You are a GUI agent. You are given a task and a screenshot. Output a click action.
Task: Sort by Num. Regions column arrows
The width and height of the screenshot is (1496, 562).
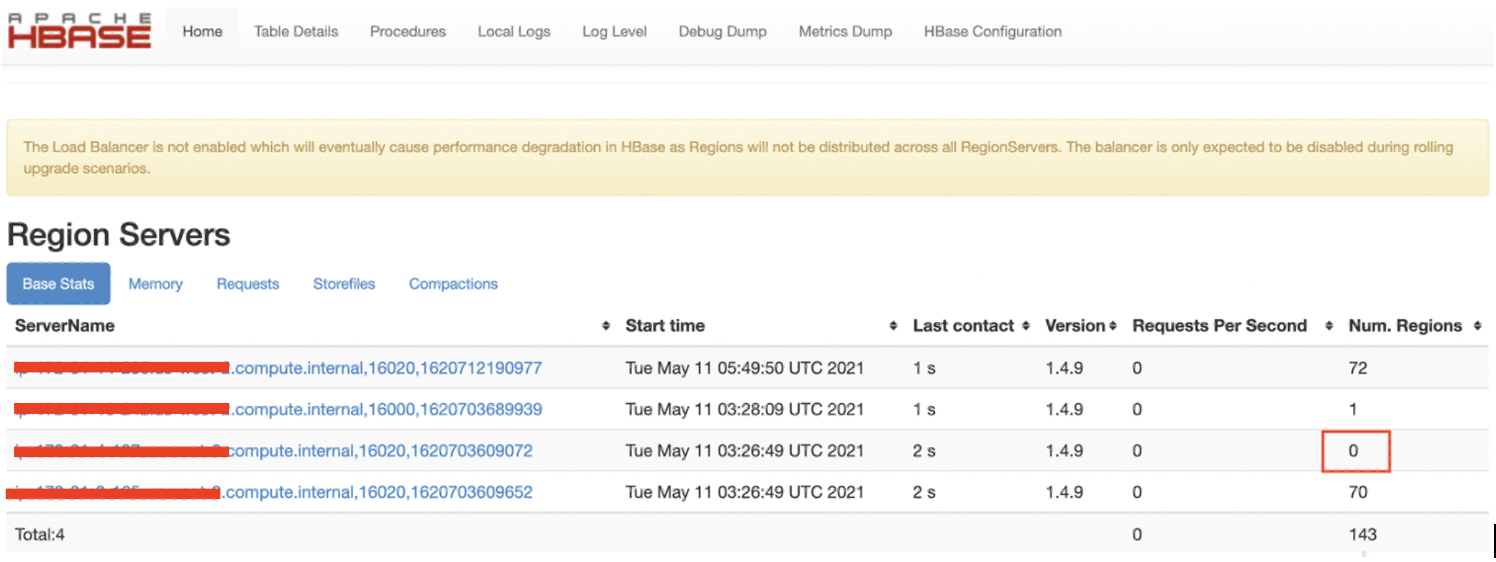click(x=1478, y=326)
